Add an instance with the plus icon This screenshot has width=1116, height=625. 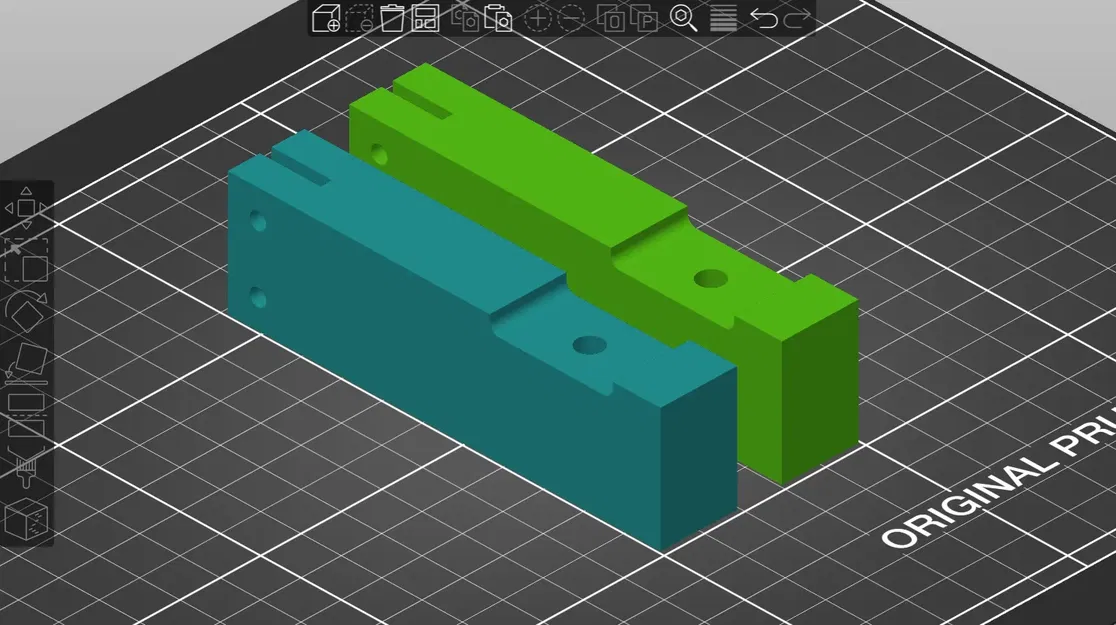coord(538,18)
